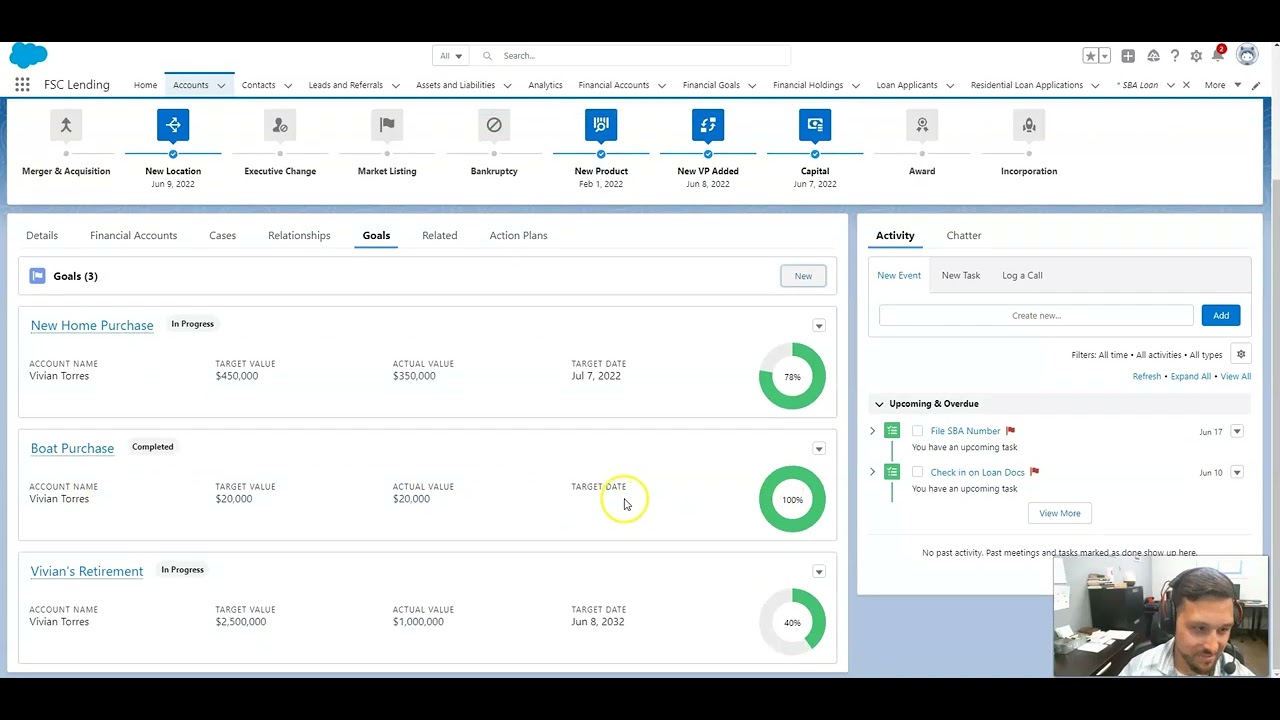
Task: Switch to the Chatter tab
Action: pyautogui.click(x=964, y=235)
